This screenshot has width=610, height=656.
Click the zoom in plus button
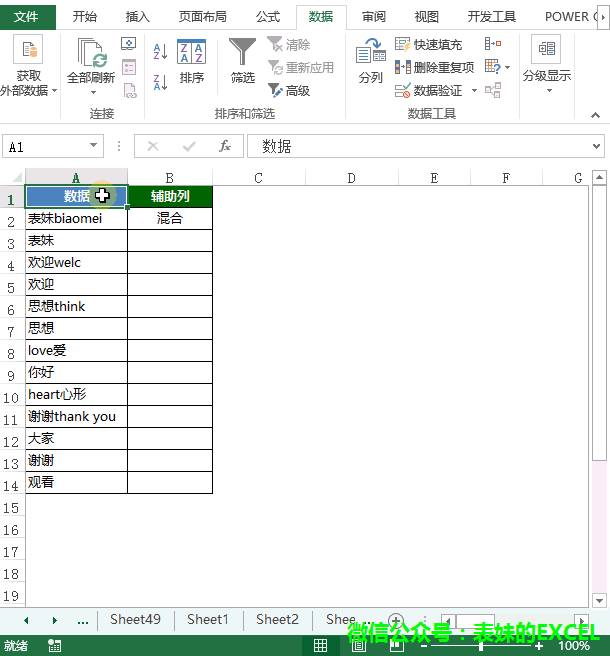(x=539, y=646)
